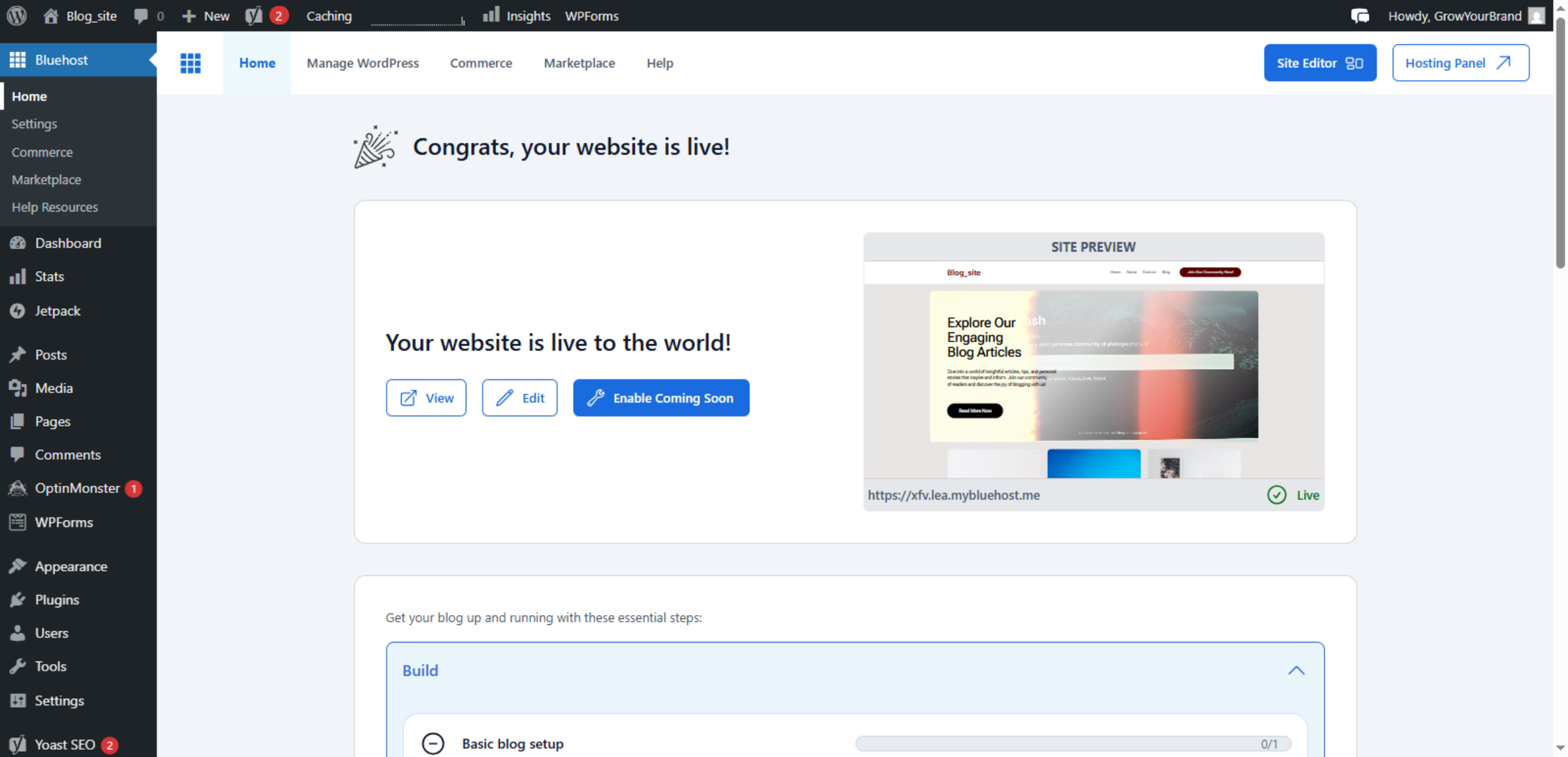Expand the Basic blog setup item
The image size is (1568, 757).
point(433,743)
